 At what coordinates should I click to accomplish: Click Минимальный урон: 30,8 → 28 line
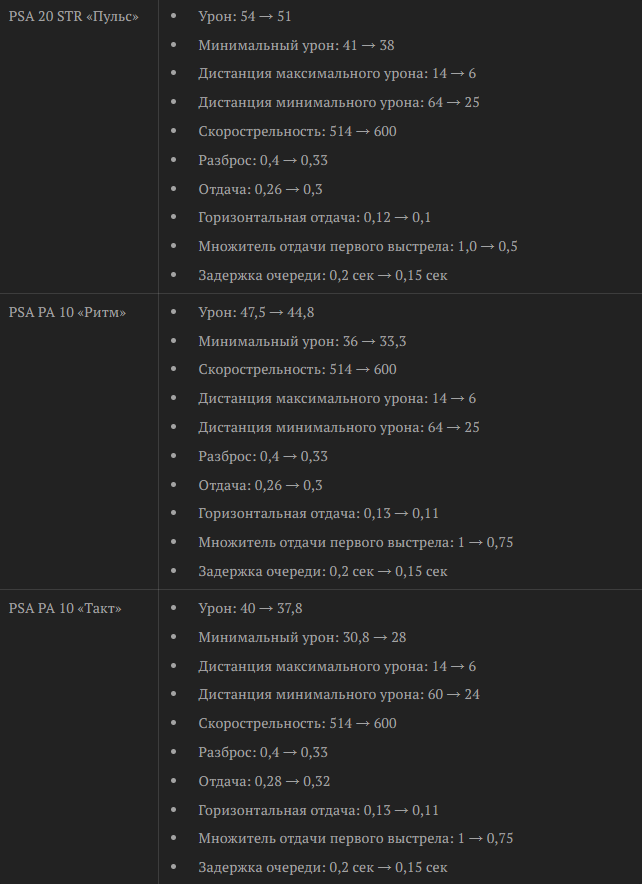click(302, 637)
